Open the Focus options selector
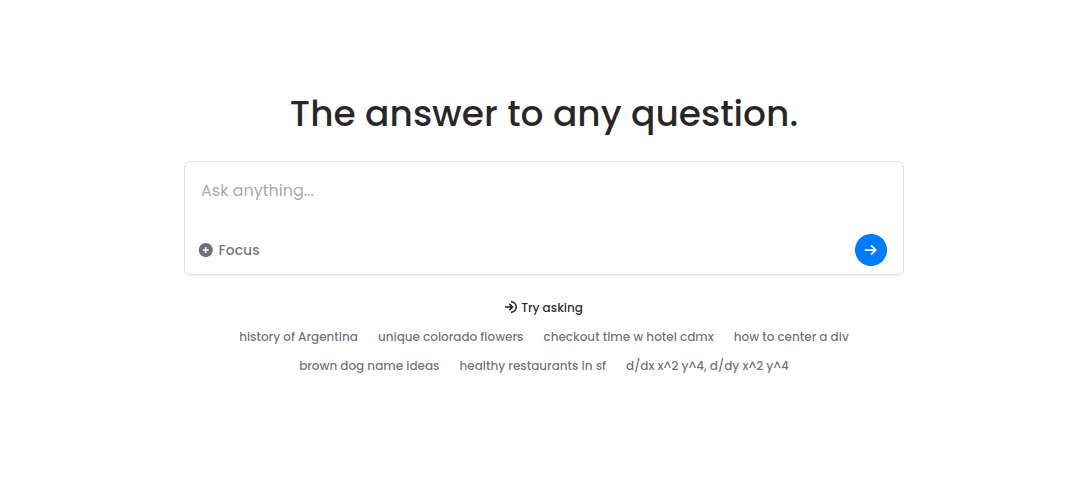Image resolution: width=1072 pixels, height=480 pixels. point(230,250)
